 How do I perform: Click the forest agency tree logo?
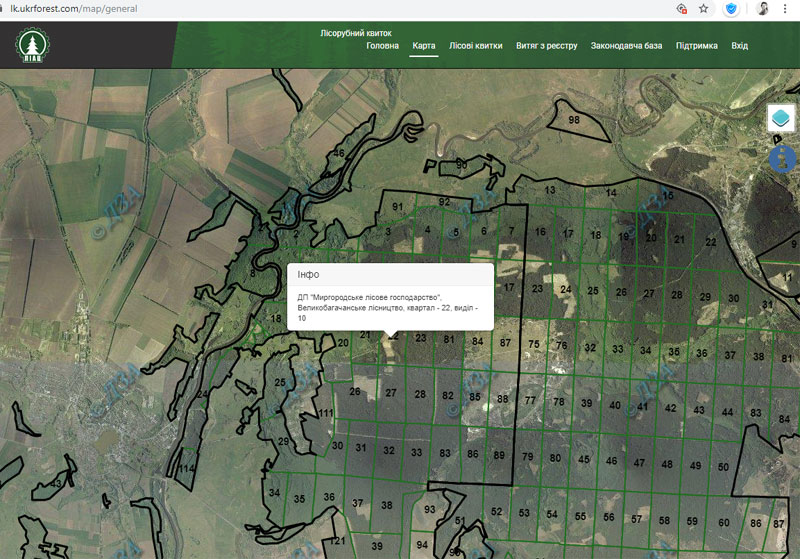point(31,45)
